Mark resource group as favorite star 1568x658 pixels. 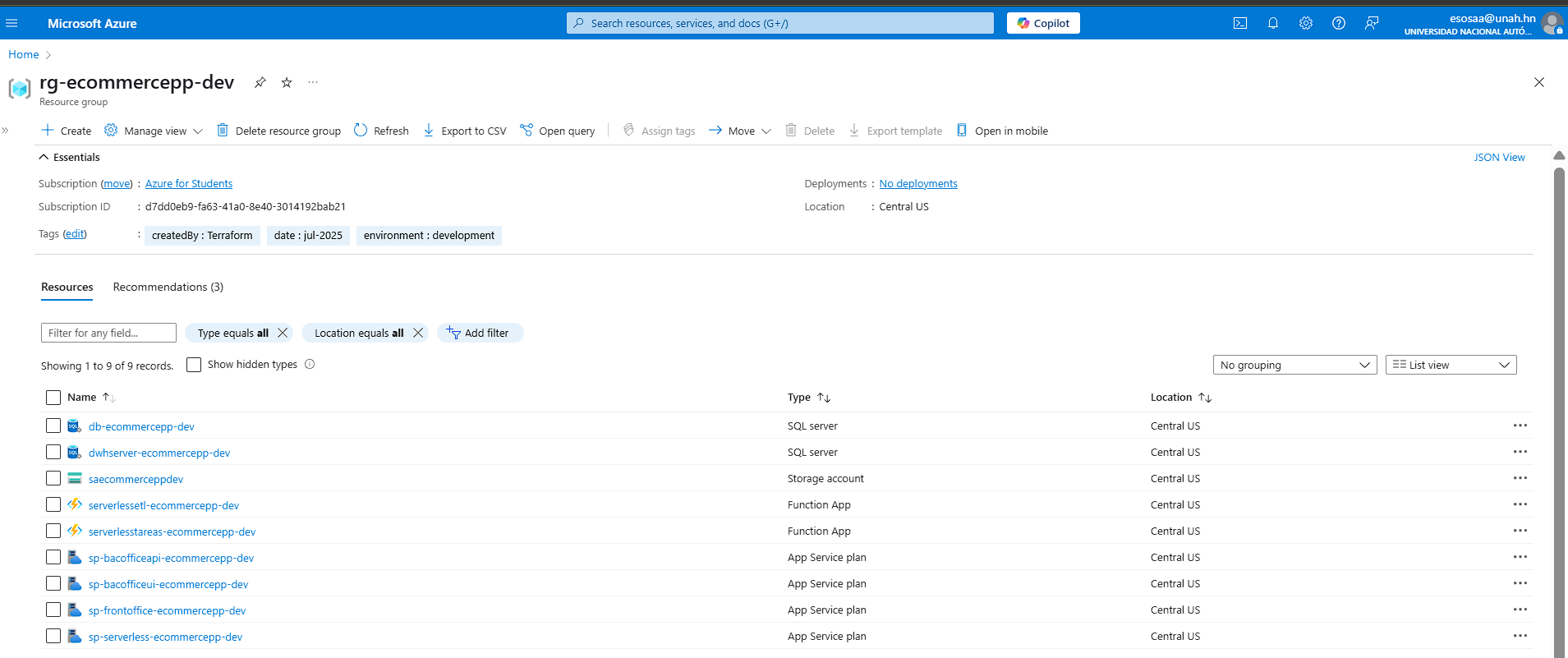287,82
